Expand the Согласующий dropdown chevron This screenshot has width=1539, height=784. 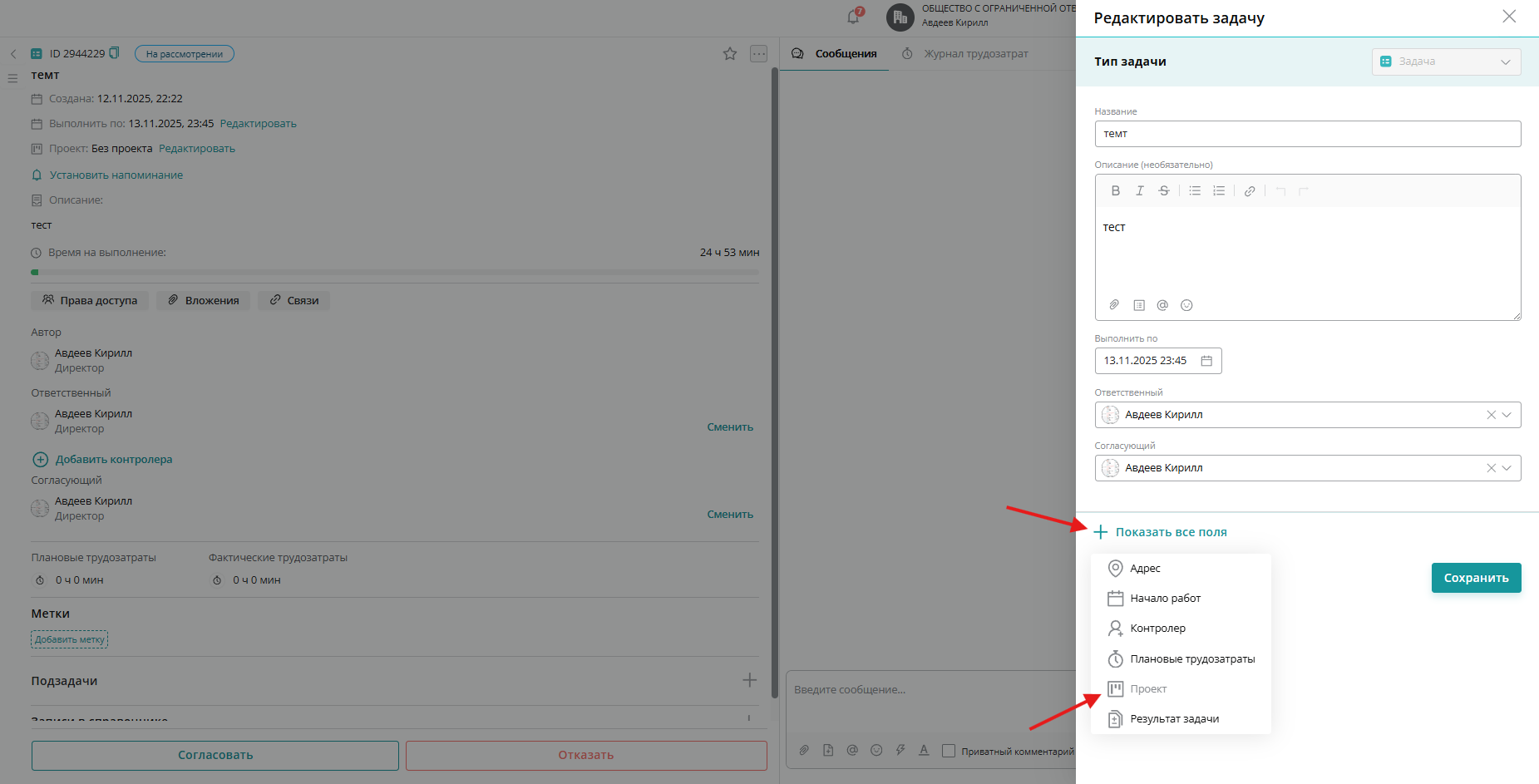pyautogui.click(x=1507, y=468)
